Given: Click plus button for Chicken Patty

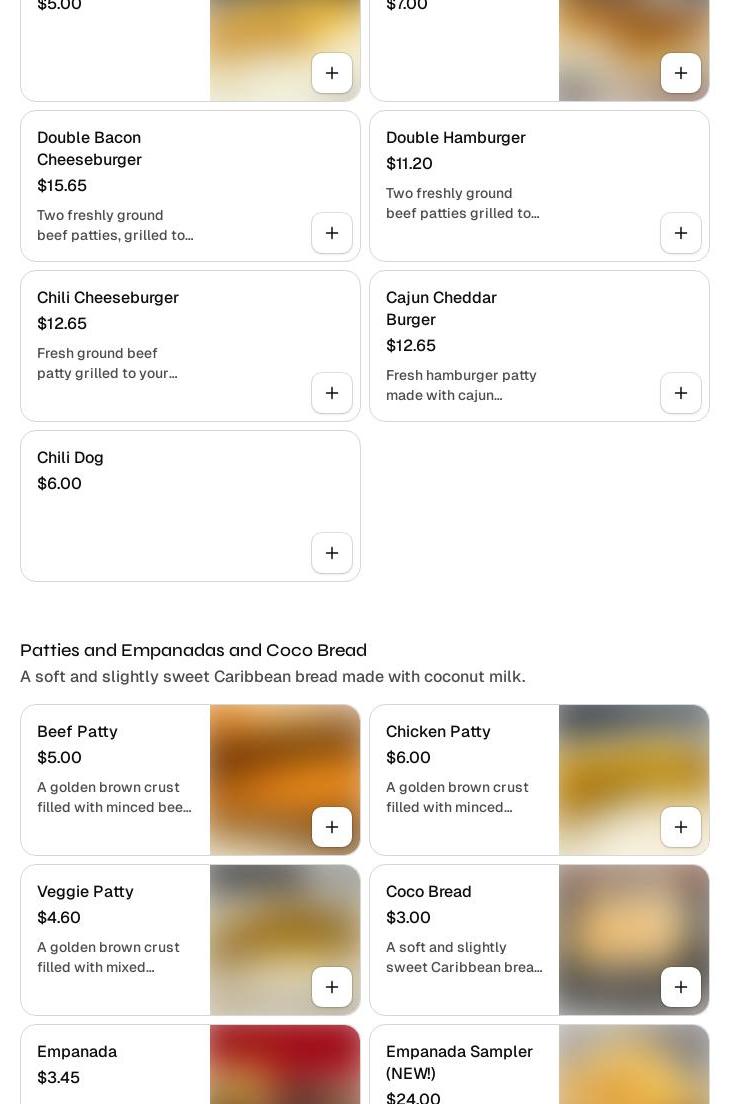Looking at the screenshot, I should click(x=681, y=827).
